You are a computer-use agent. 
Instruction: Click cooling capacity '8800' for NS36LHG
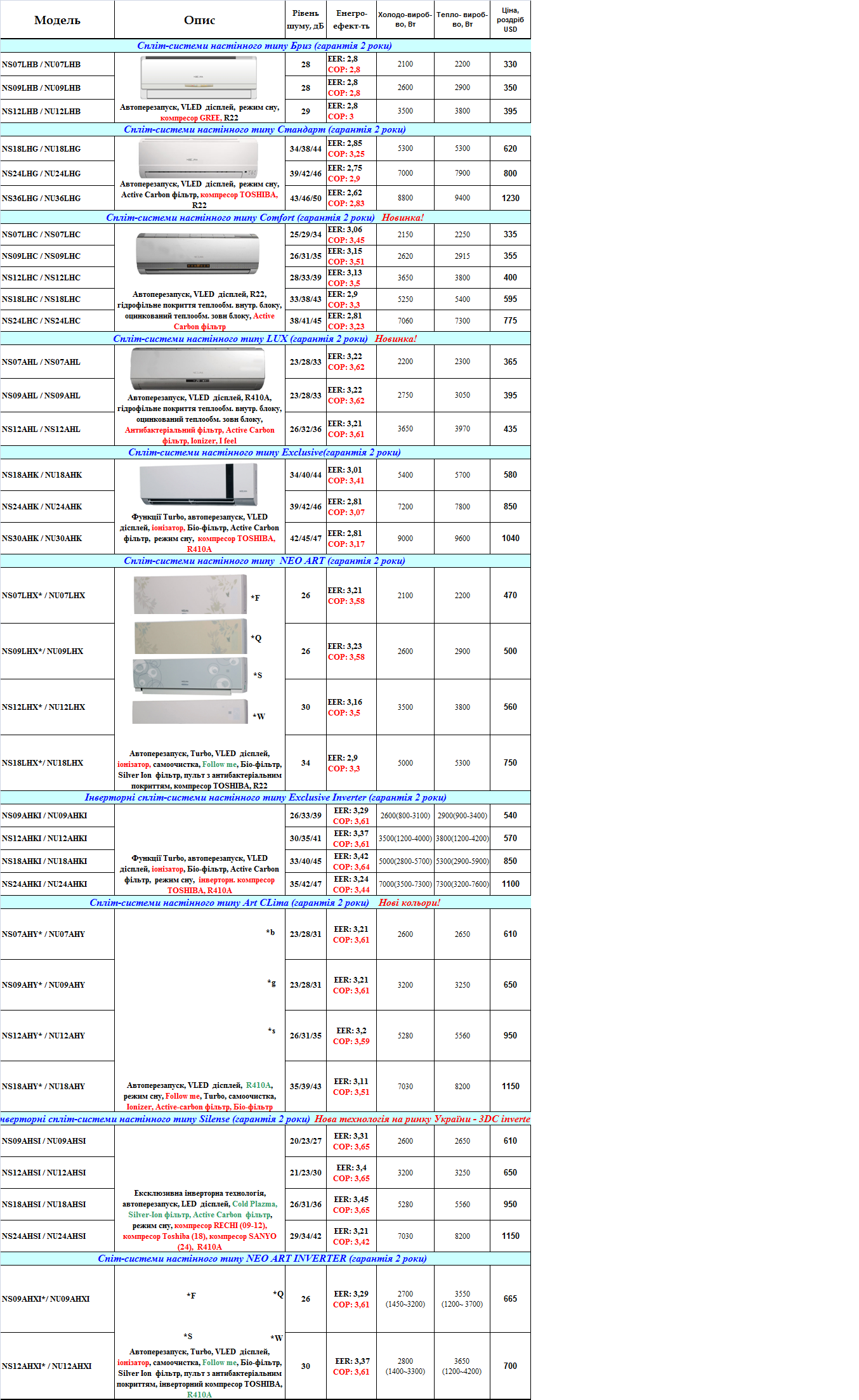(x=405, y=198)
